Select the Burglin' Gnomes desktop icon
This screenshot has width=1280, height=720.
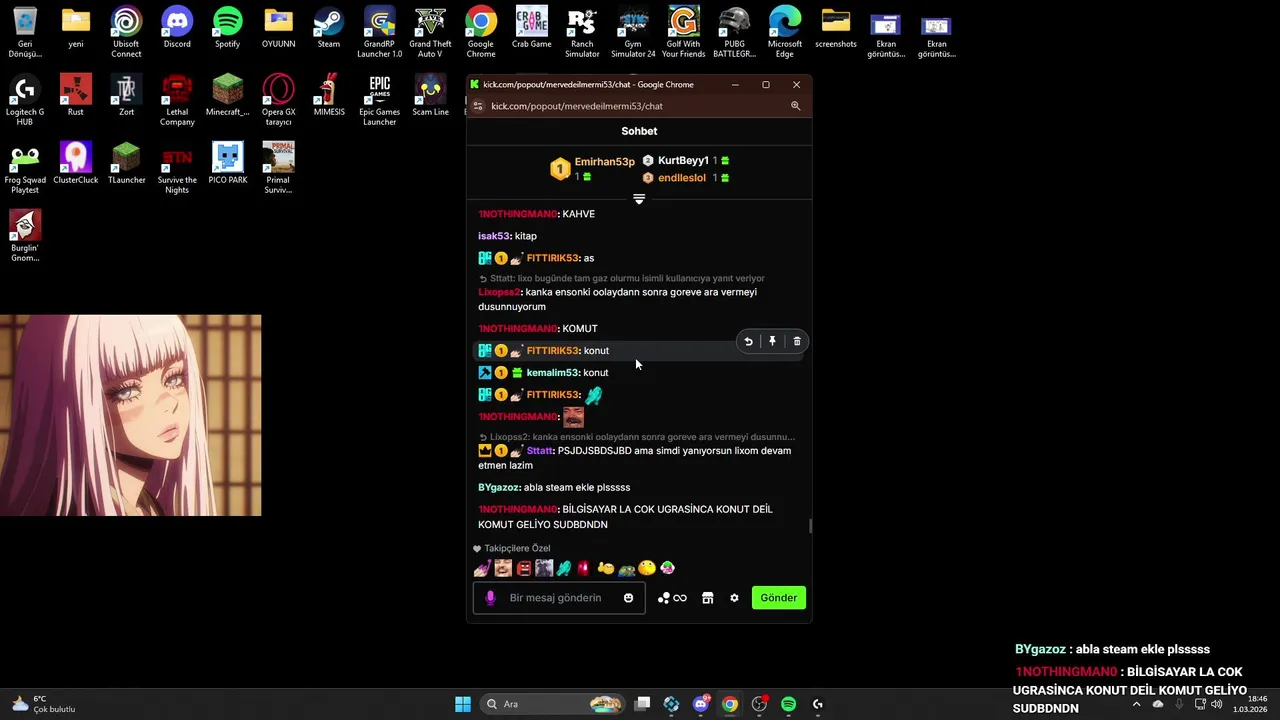tap(25, 236)
